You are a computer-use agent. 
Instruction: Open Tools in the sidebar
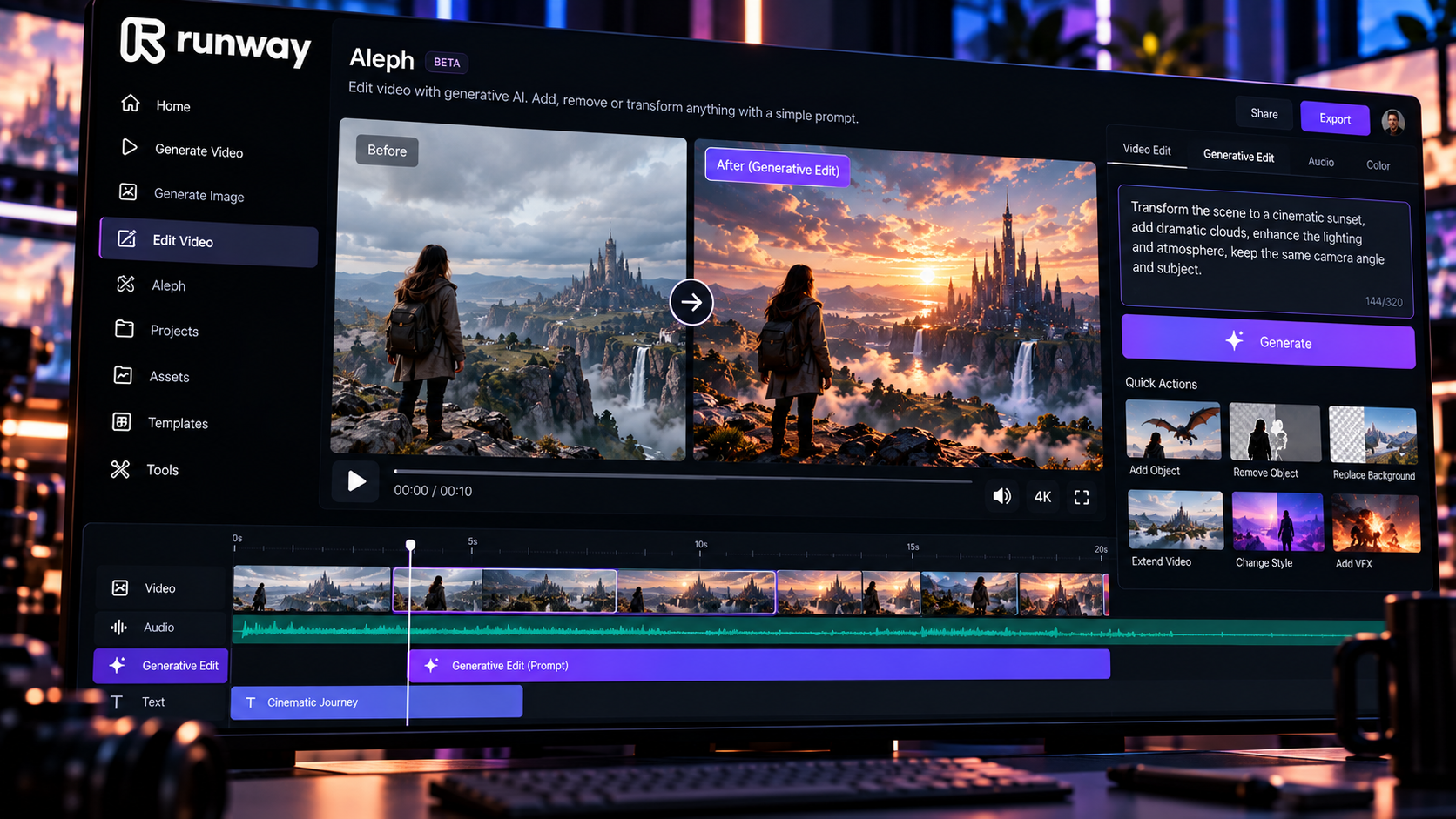click(145, 469)
